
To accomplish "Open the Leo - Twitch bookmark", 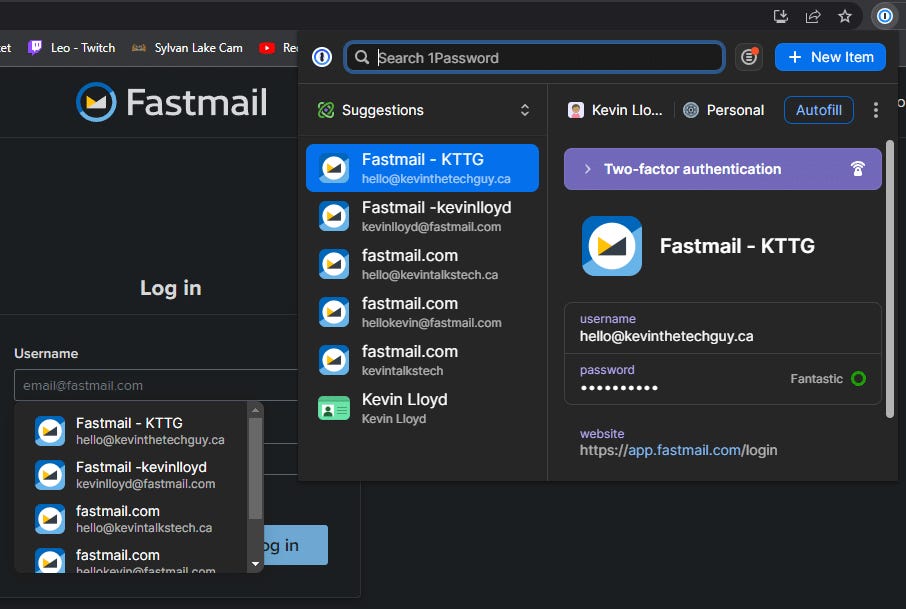I will pyautogui.click(x=72, y=48).
